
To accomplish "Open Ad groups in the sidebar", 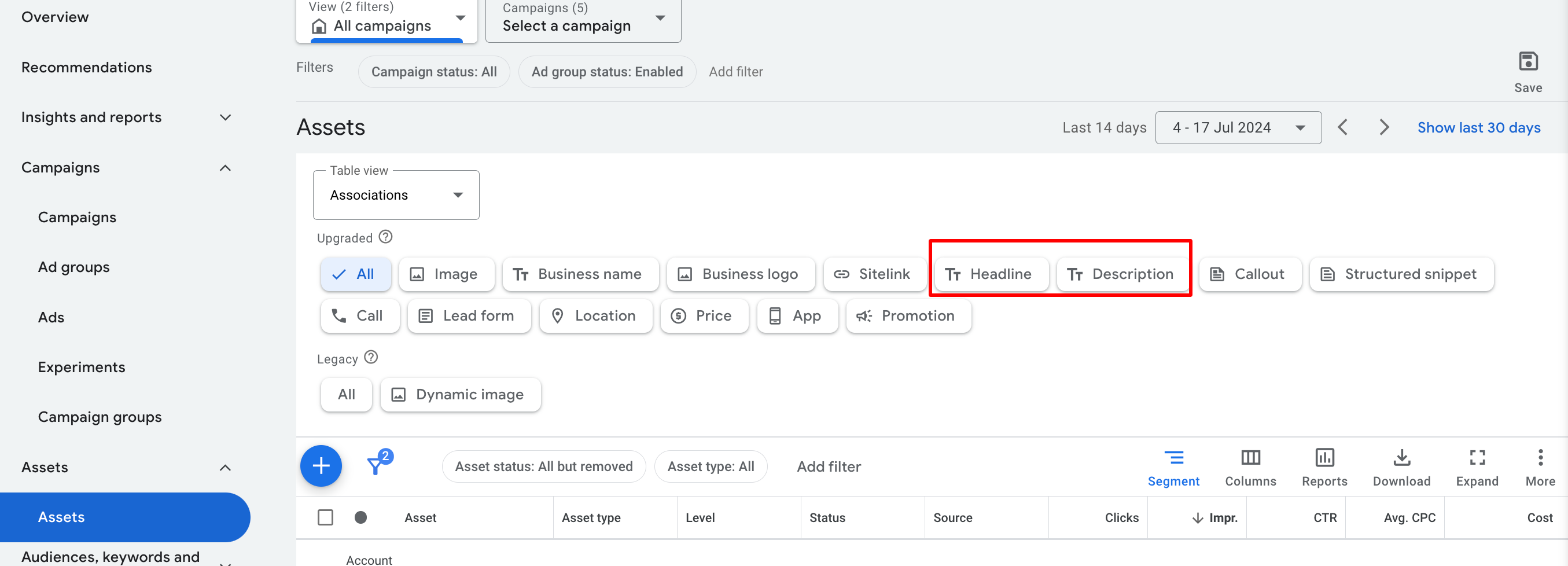I will click(x=73, y=267).
